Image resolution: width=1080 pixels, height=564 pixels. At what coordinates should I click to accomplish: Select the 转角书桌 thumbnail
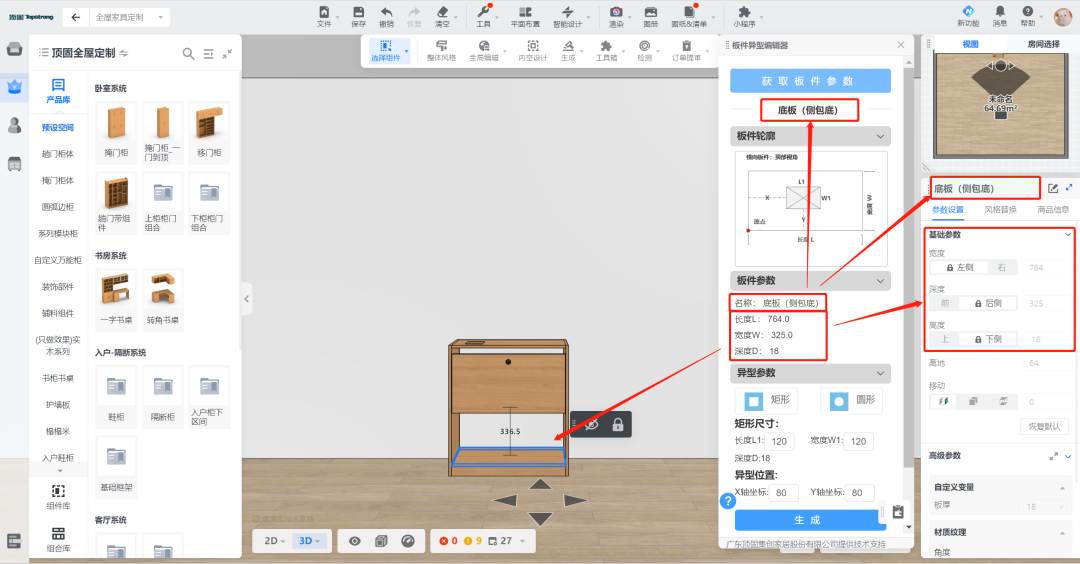coord(163,299)
